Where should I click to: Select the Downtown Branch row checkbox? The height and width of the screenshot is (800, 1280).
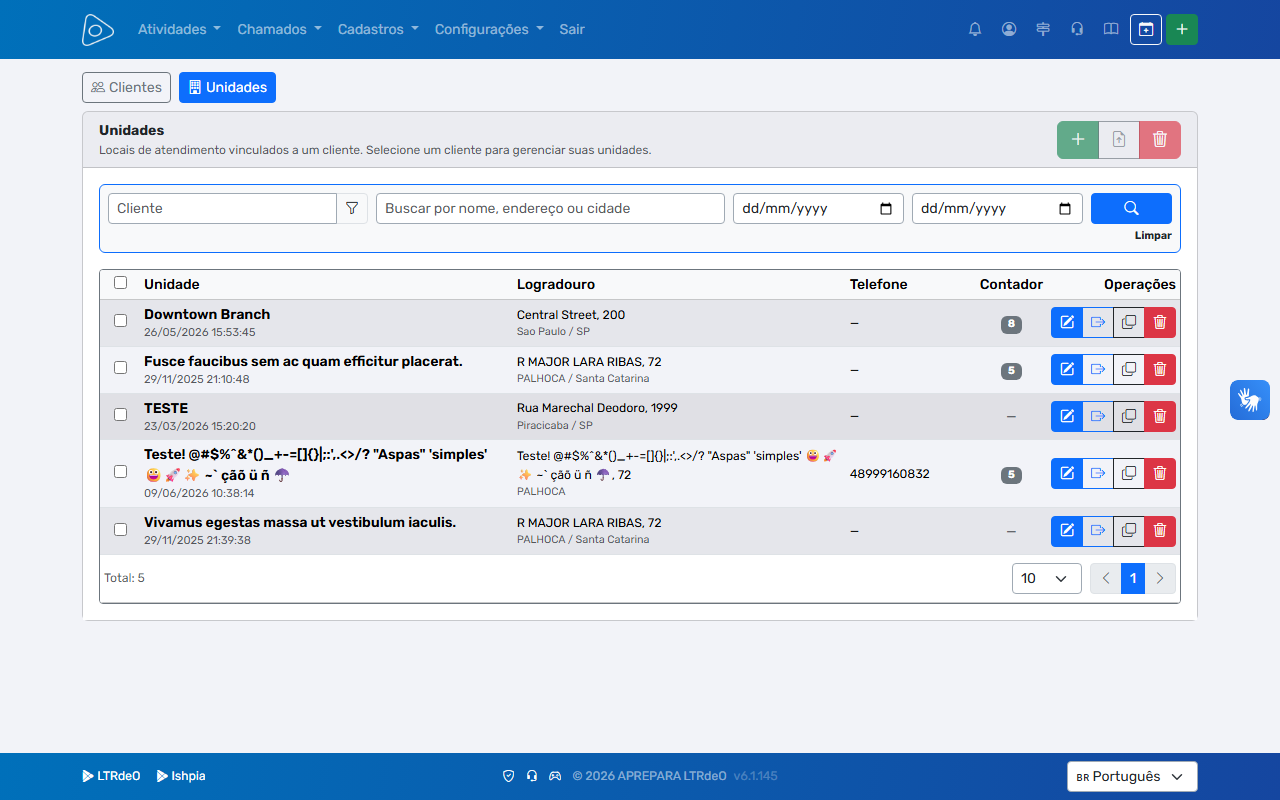pos(121,321)
